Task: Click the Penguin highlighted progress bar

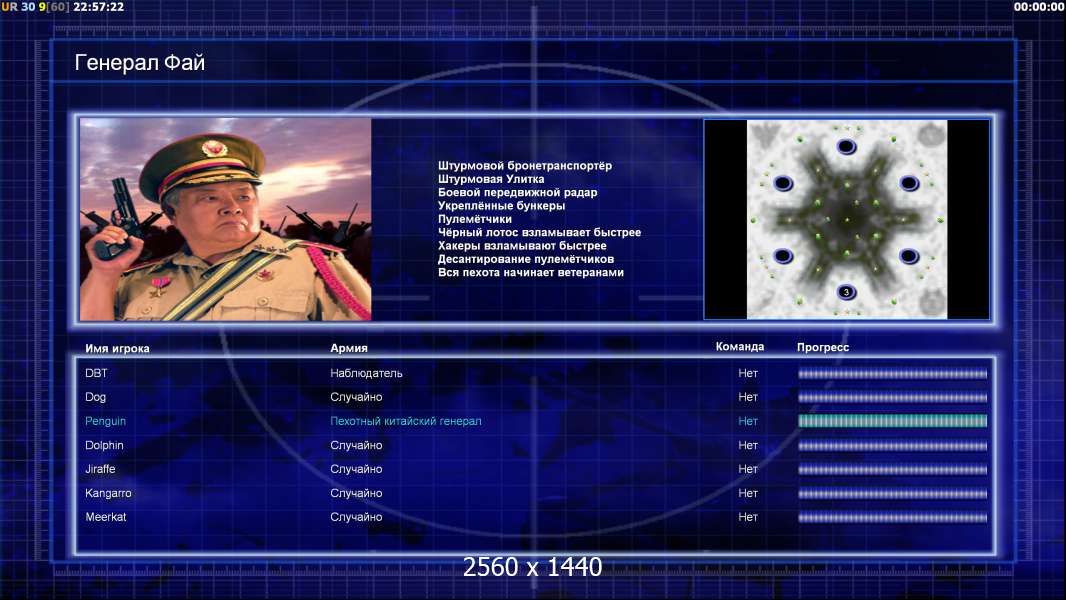Action: pos(893,421)
